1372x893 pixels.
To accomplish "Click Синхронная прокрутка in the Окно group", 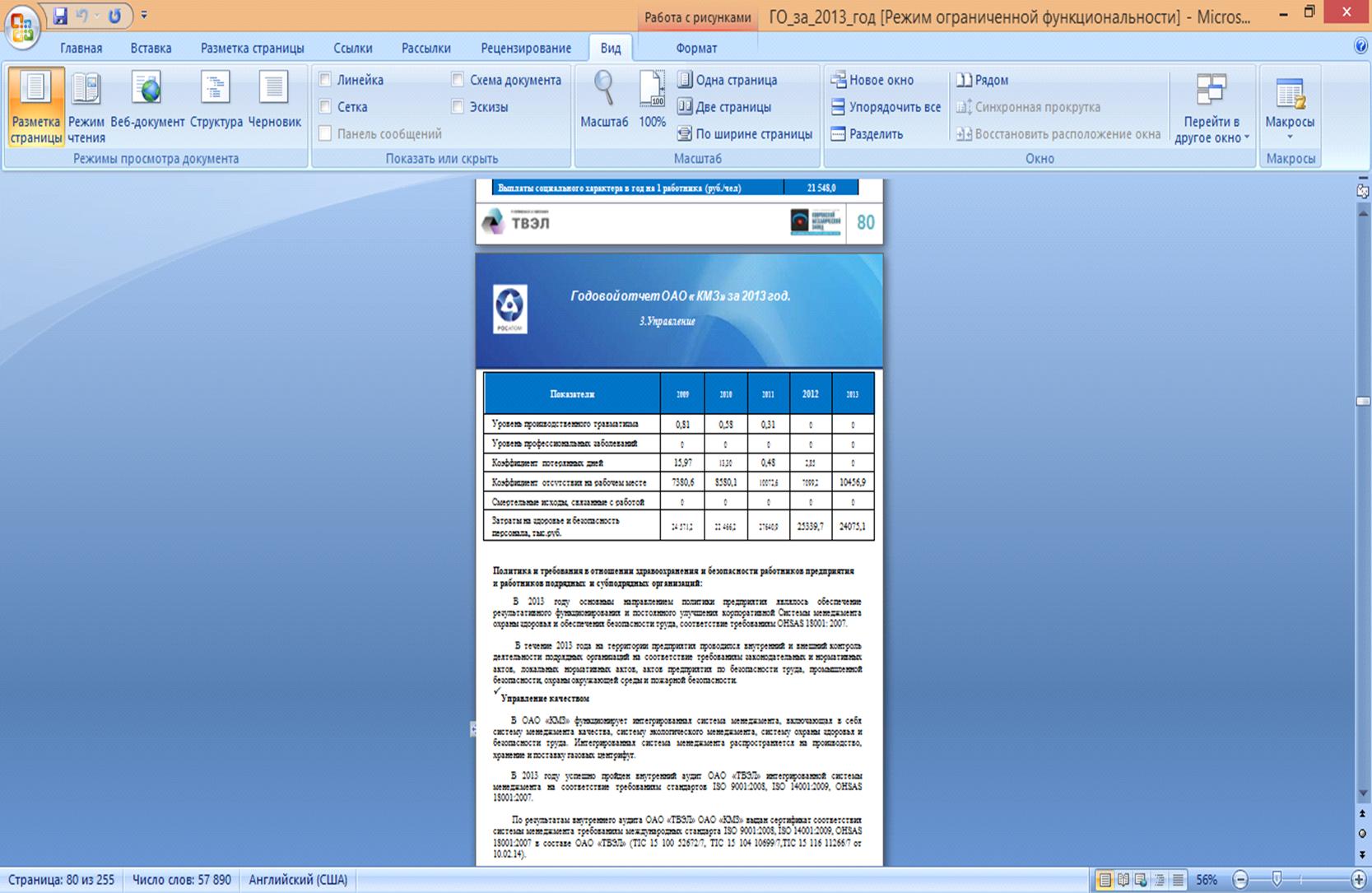I will pyautogui.click(x=1028, y=107).
